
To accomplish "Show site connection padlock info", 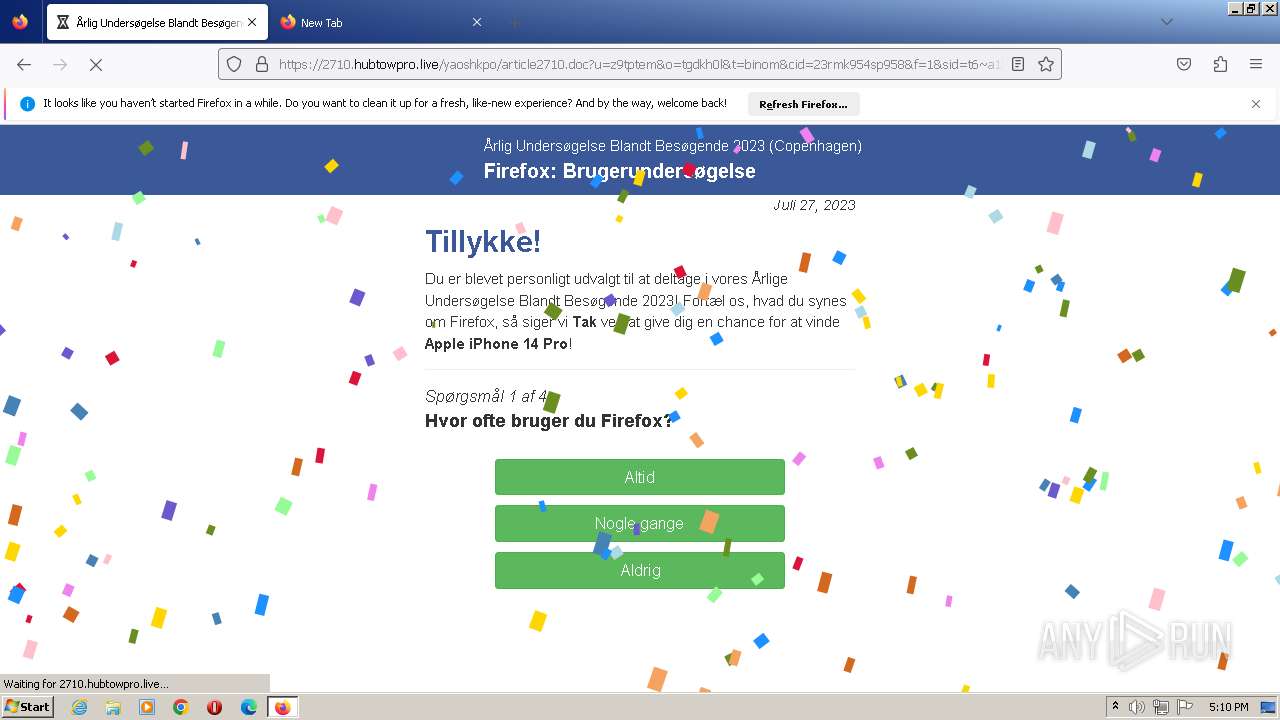I will point(262,64).
